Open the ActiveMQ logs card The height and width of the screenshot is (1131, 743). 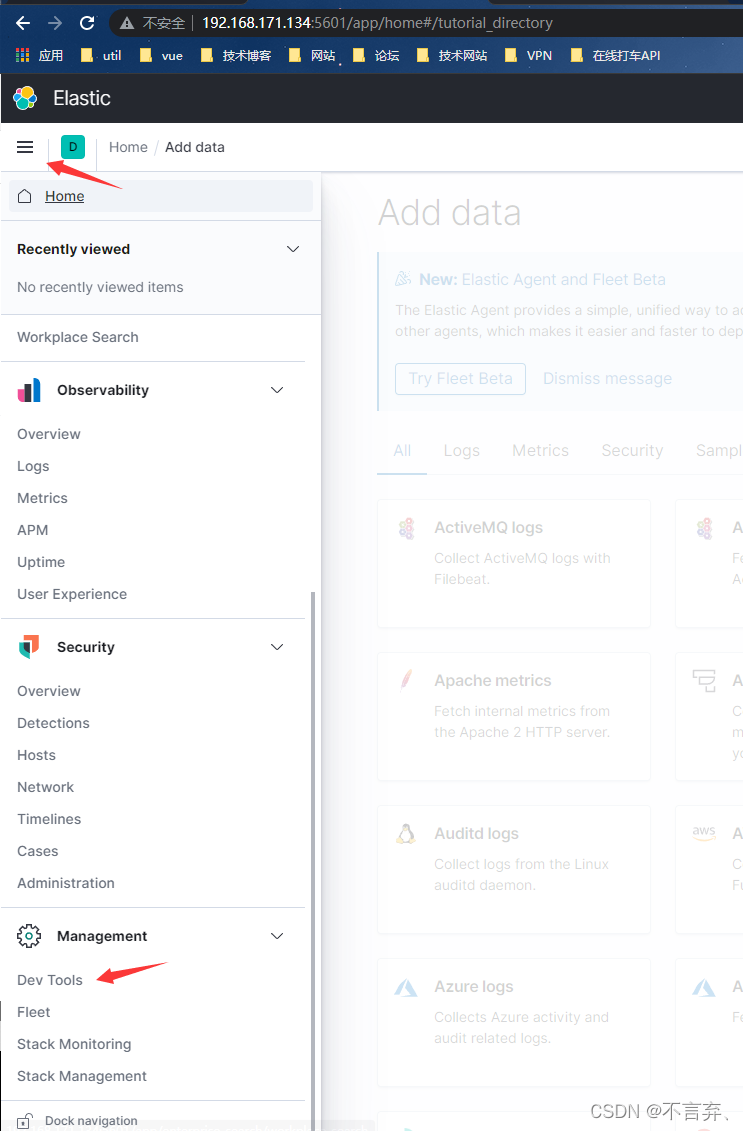click(x=514, y=563)
